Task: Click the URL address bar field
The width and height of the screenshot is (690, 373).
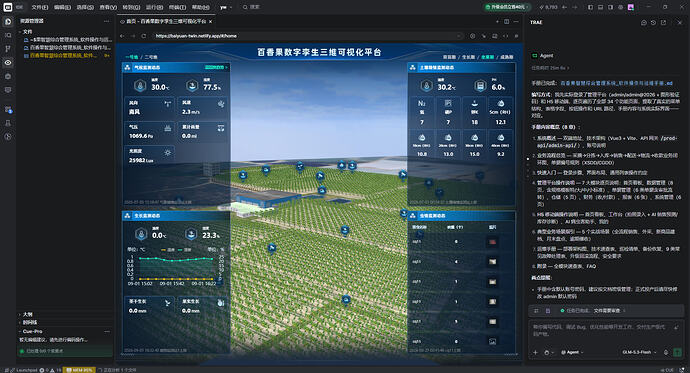Action: click(307, 36)
